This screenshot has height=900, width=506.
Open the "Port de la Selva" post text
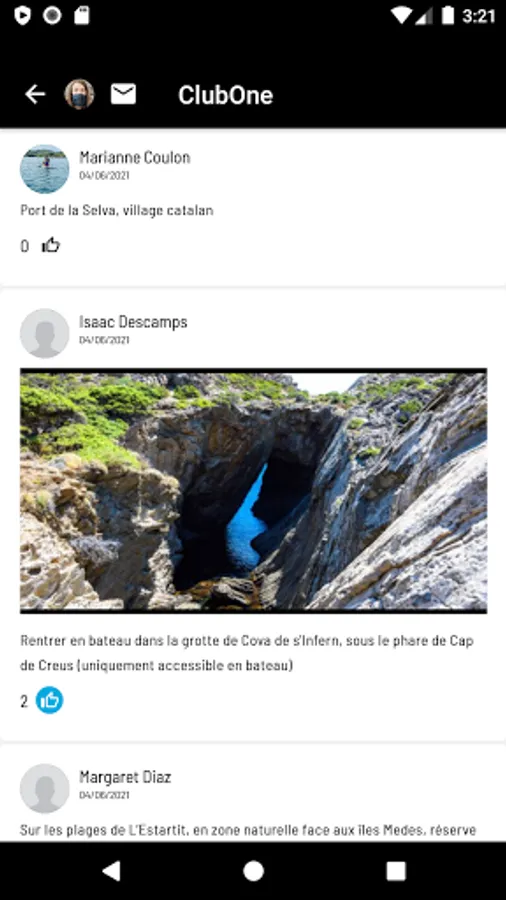pyautogui.click(x=117, y=210)
